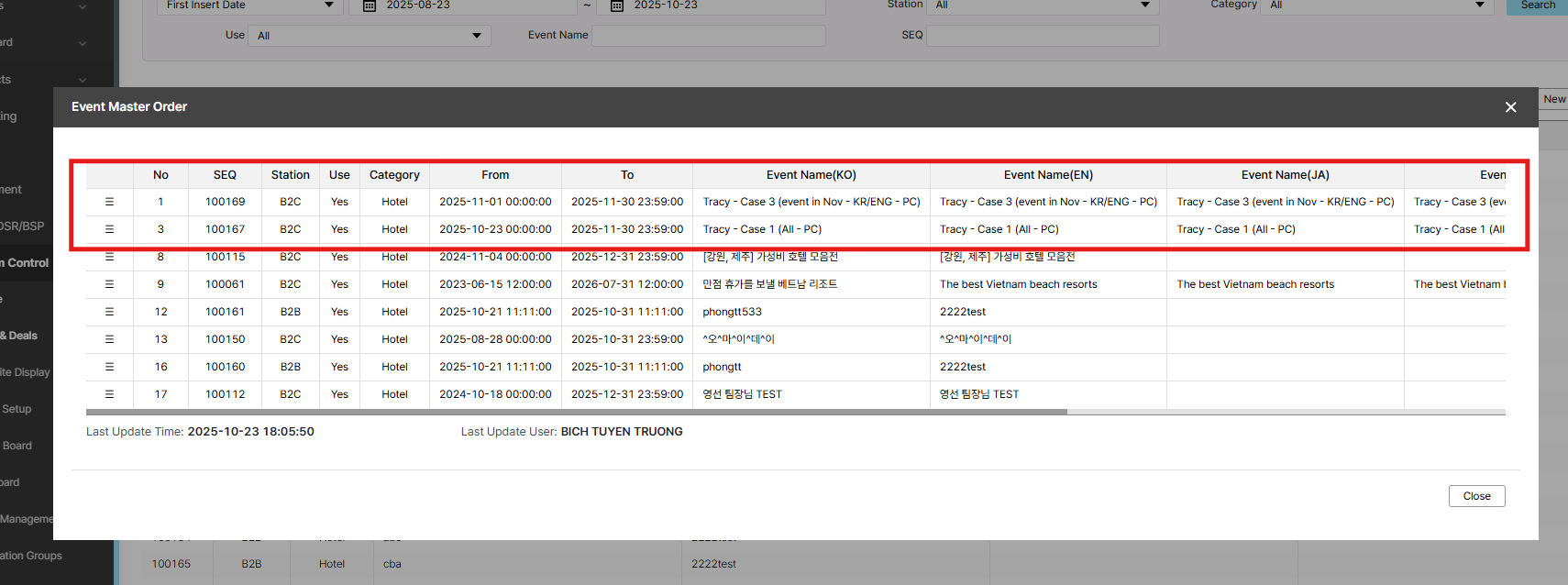Expand the Station dropdown
The width and height of the screenshot is (1568, 585).
tap(1043, 6)
